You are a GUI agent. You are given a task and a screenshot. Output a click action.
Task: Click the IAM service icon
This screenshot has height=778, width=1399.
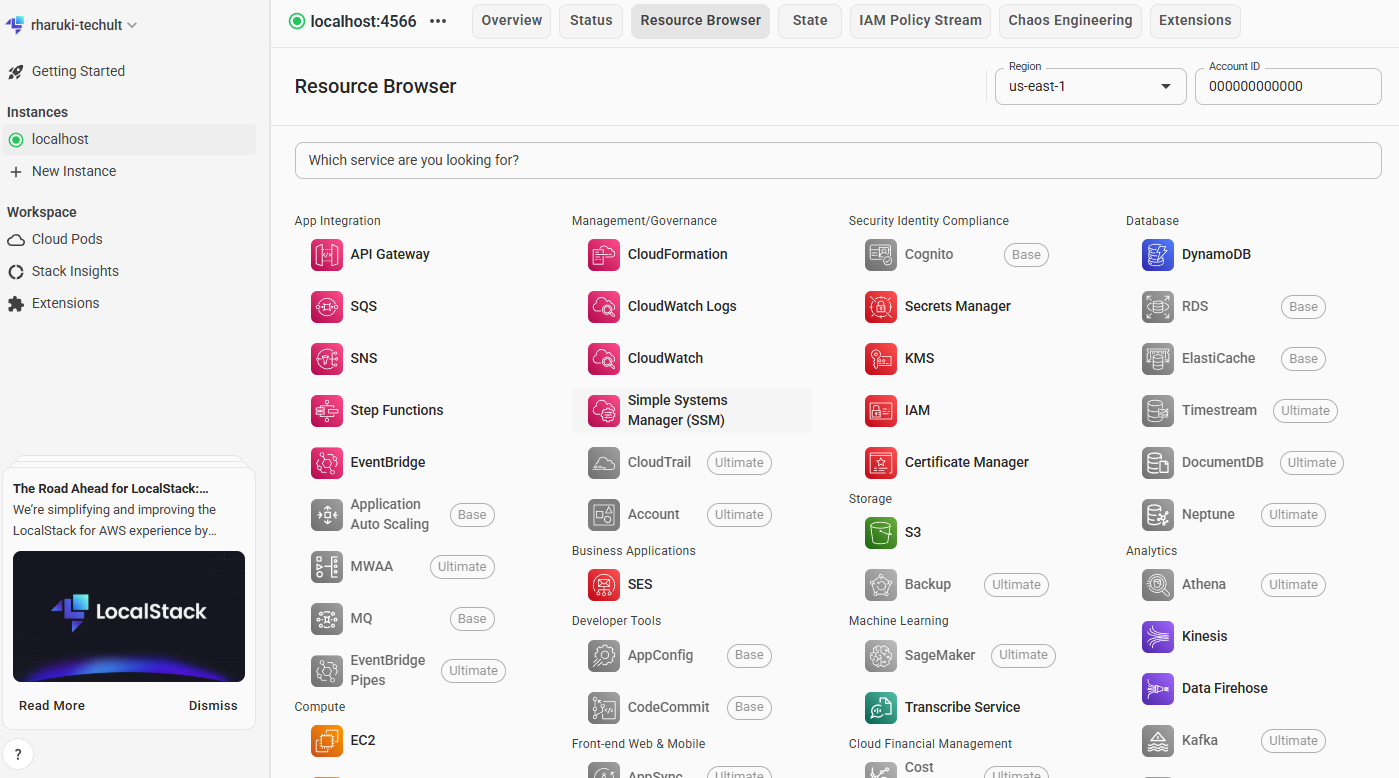[x=881, y=411]
